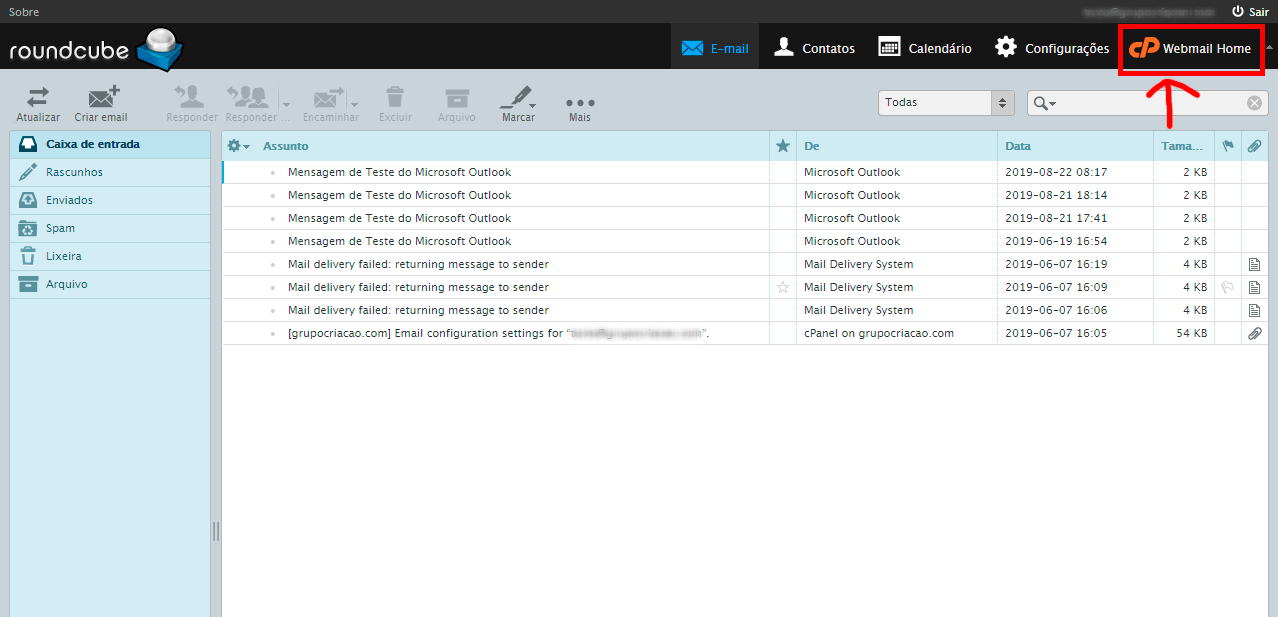Click the Sobre link in top bar
Viewport: 1278px width, 617px height.
pos(24,12)
